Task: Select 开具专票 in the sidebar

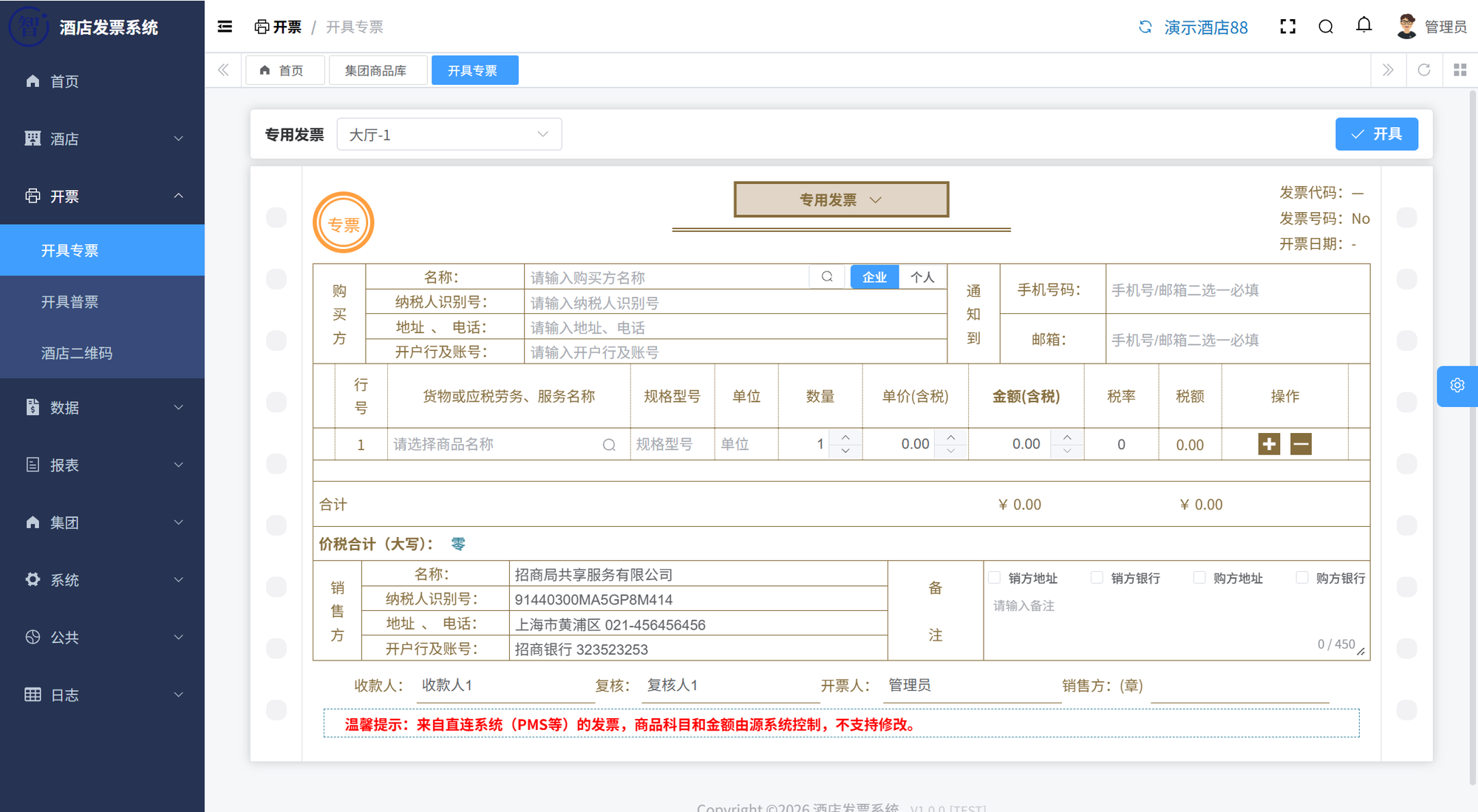Action: [102, 250]
